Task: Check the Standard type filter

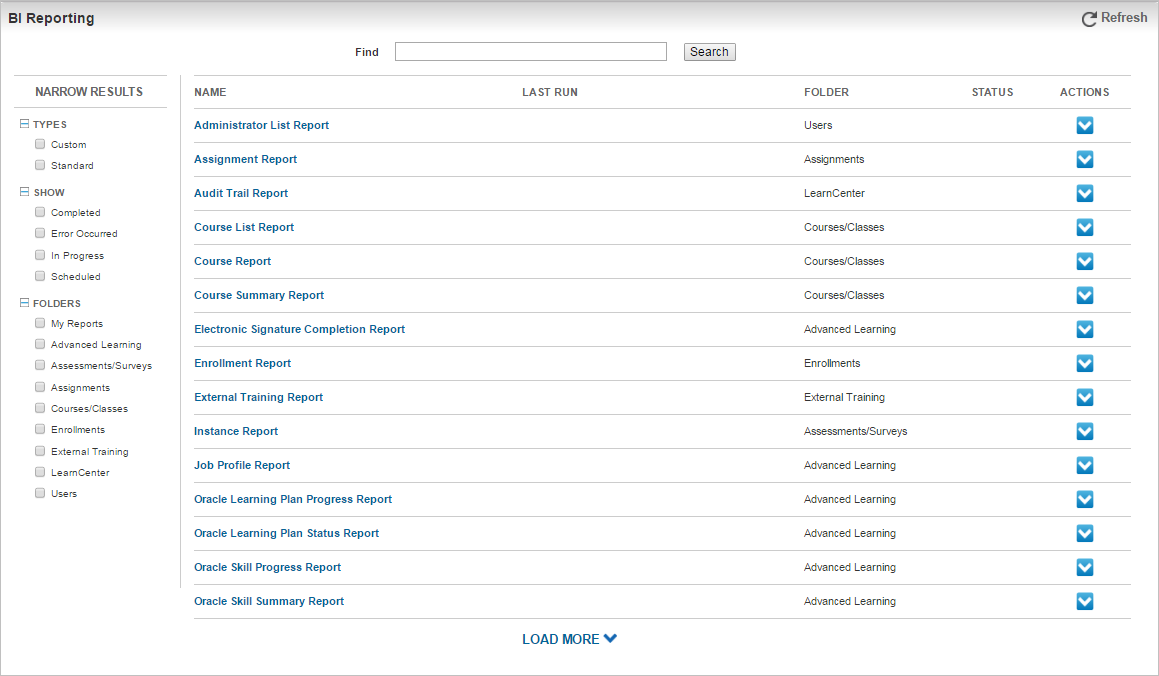Action: click(40, 165)
